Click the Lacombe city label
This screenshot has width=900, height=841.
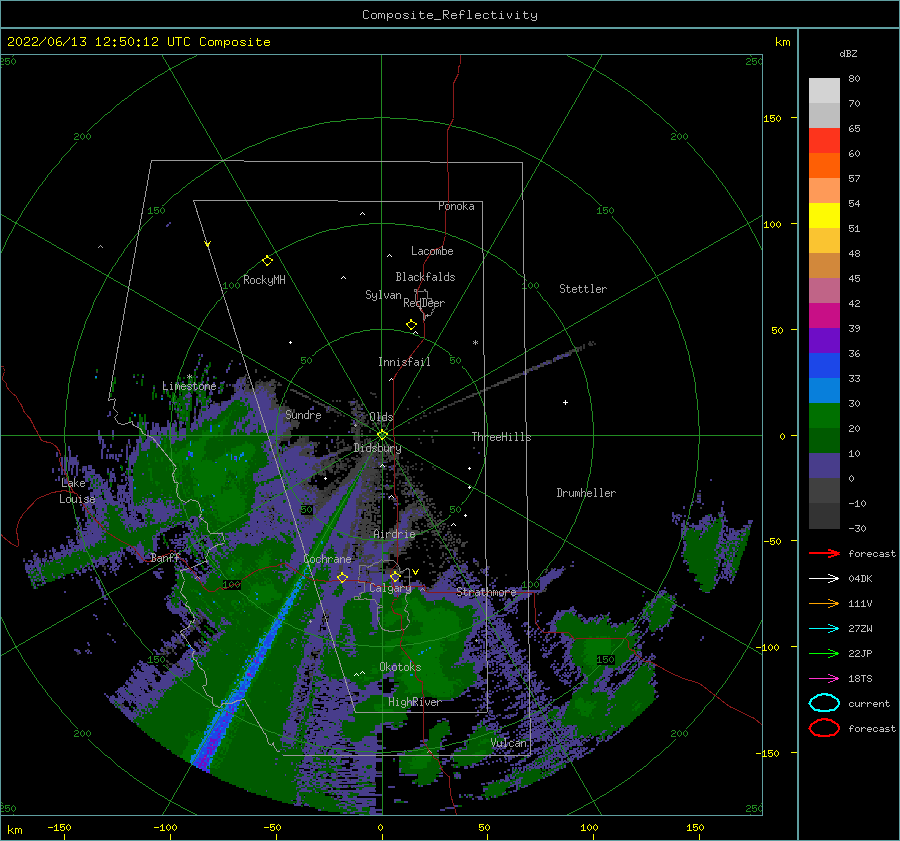pos(432,251)
